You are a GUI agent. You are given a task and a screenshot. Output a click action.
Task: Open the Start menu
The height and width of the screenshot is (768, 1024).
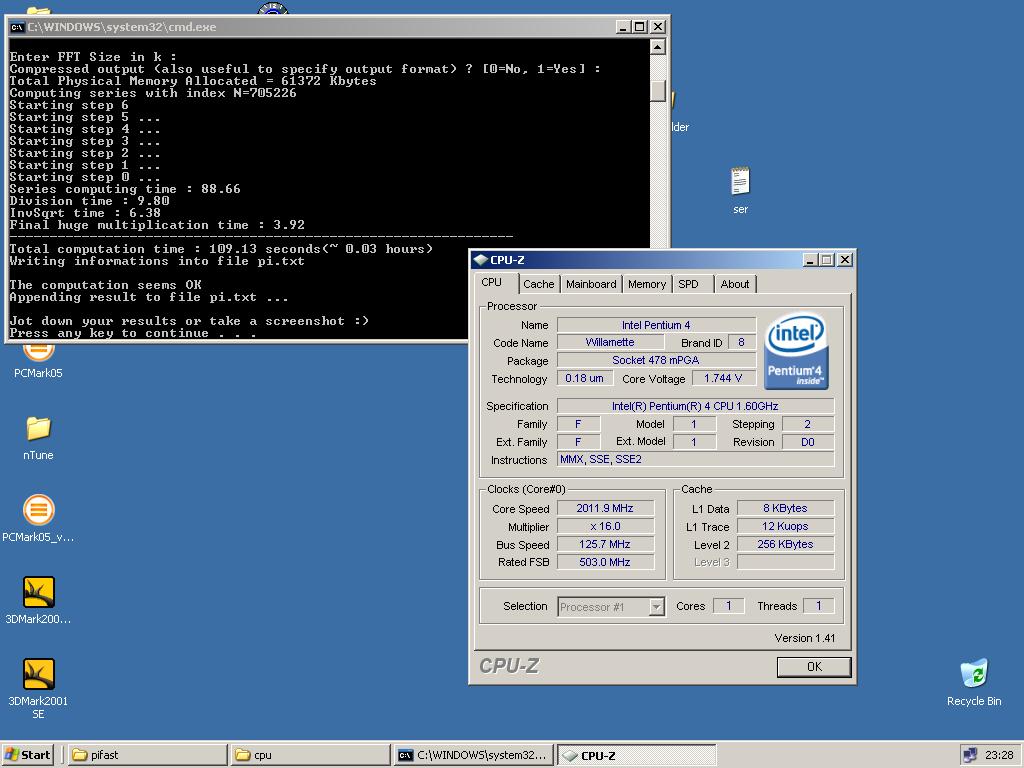pyautogui.click(x=27, y=755)
